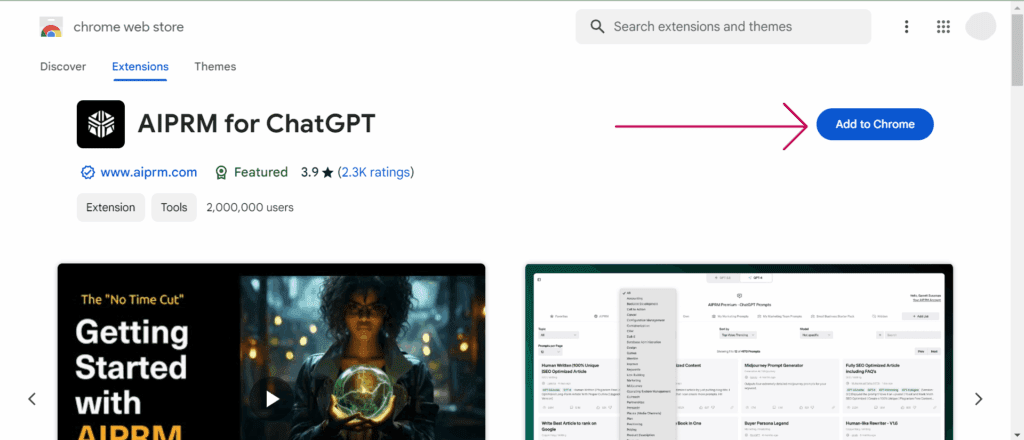This screenshot has height=440, width=1024.
Task: Click the Chrome Web Store logo
Action: 51,27
